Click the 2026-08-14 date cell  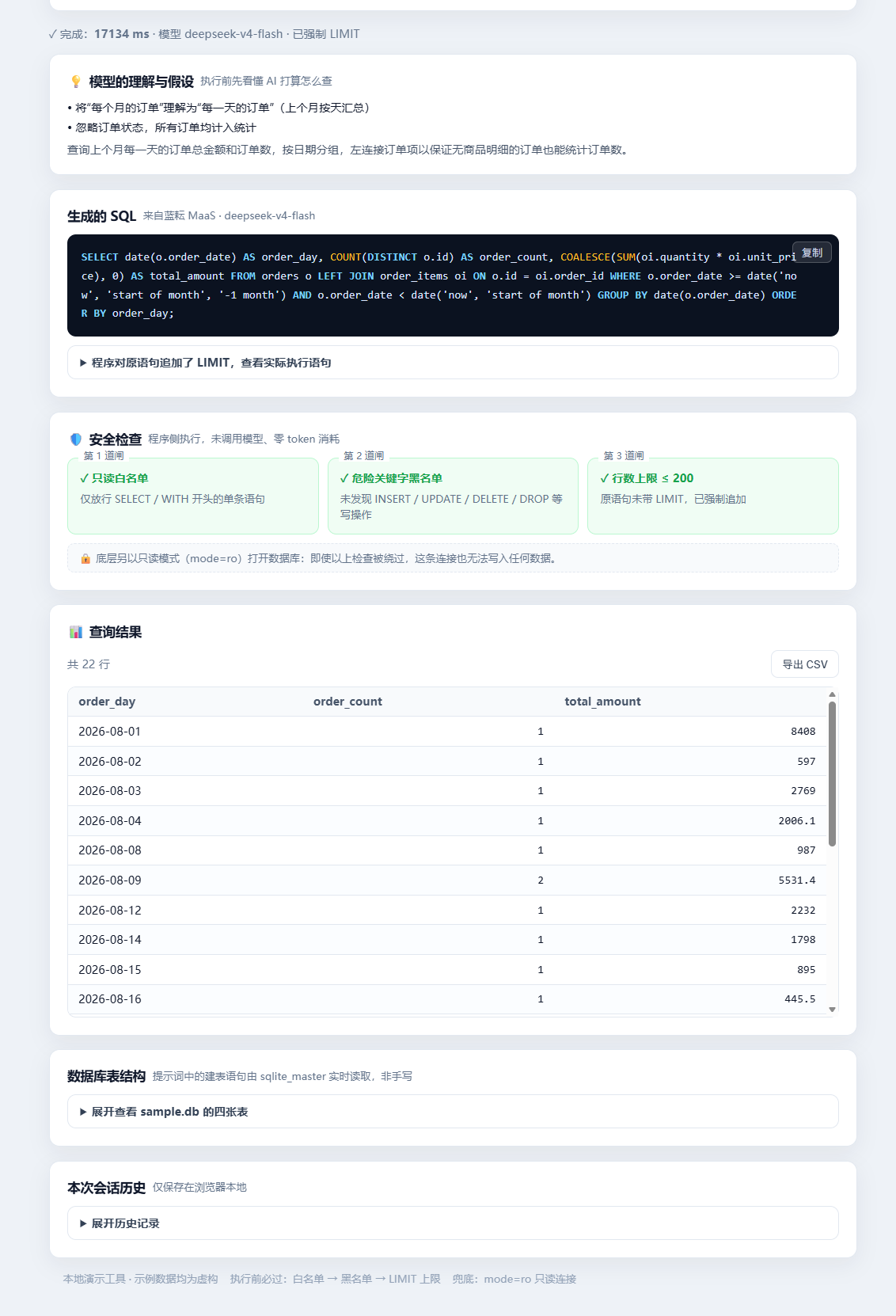point(110,940)
